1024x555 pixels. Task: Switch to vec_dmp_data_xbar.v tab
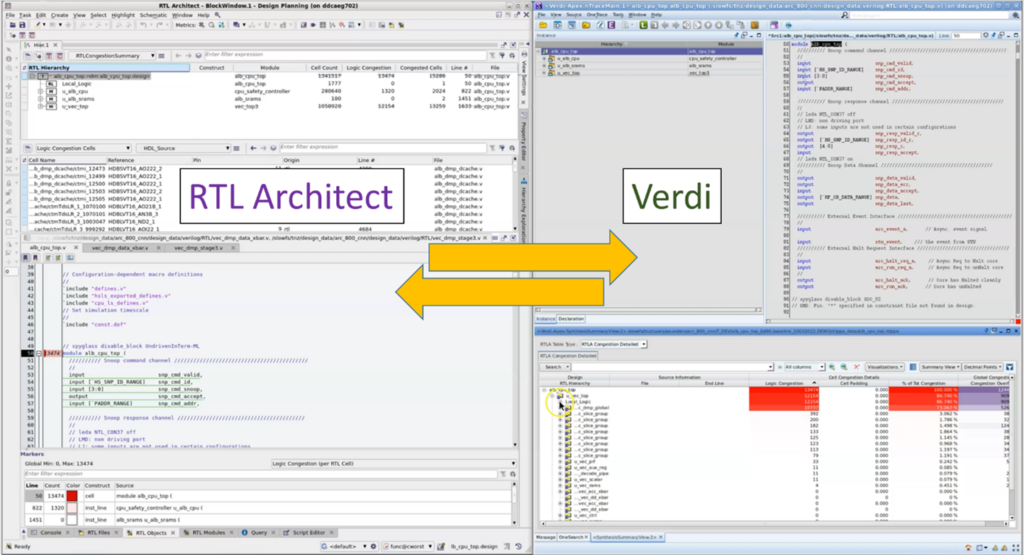tap(120, 248)
